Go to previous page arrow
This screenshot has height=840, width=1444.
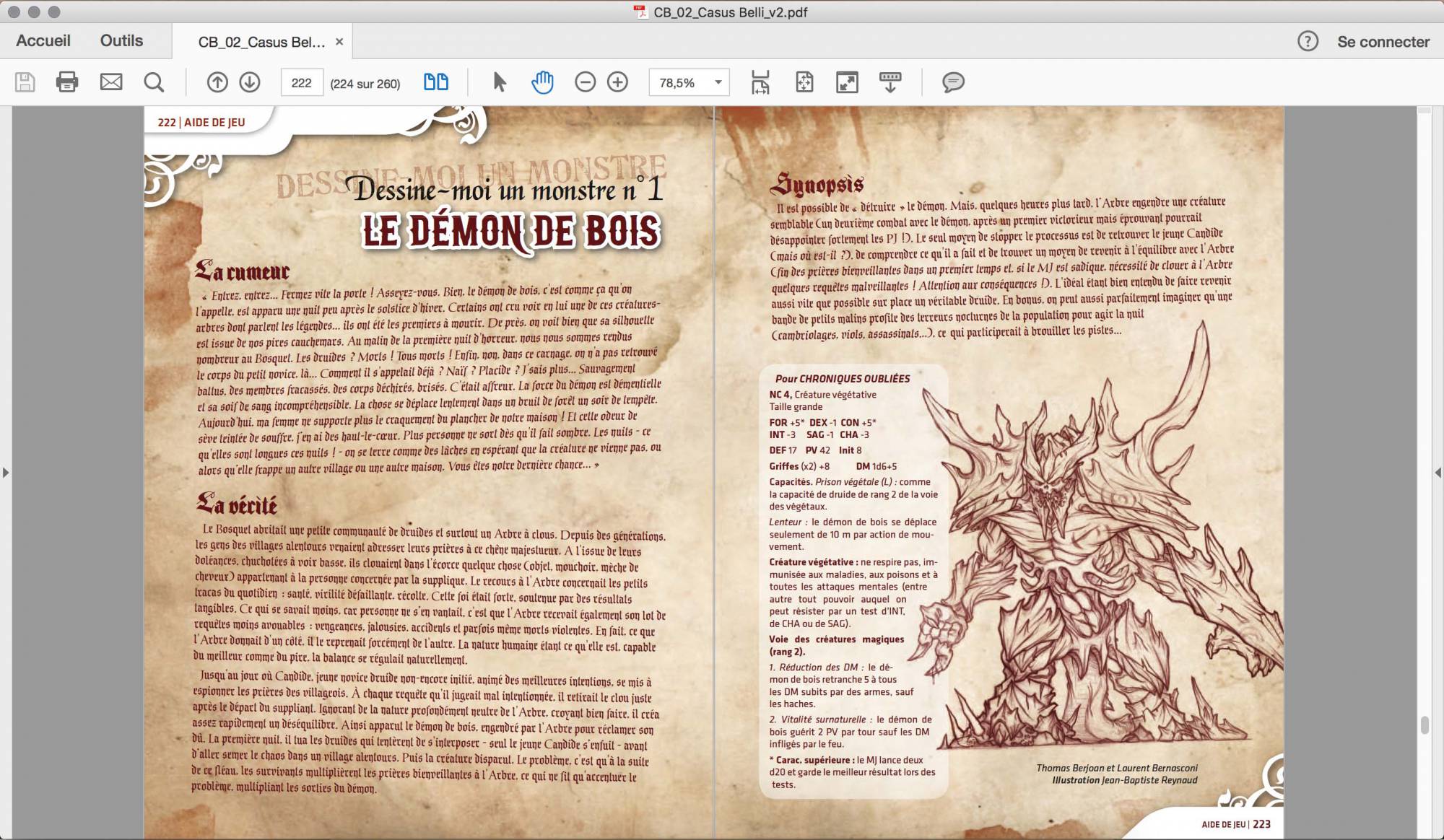point(217,82)
